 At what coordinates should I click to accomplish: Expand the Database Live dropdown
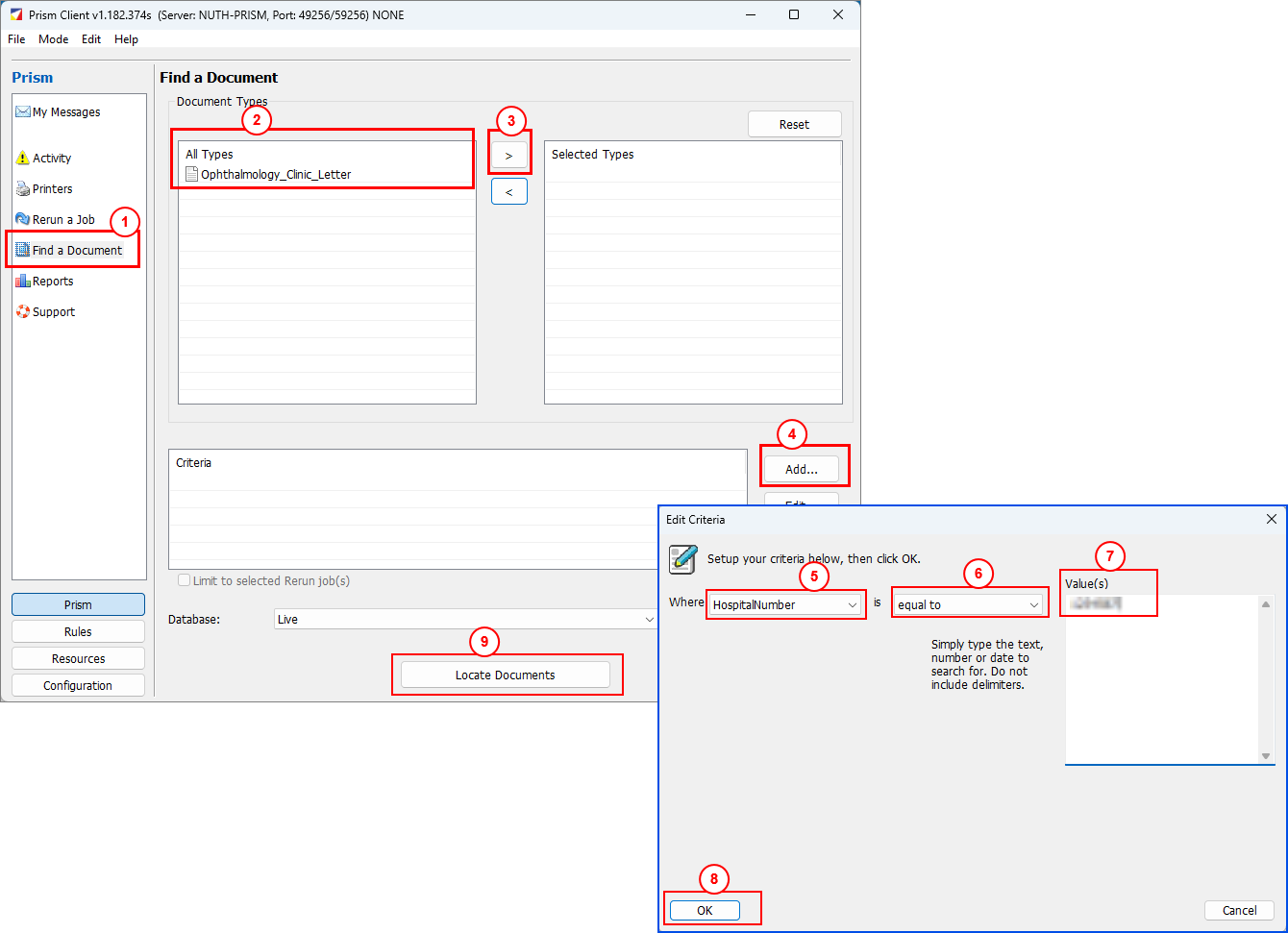649,620
